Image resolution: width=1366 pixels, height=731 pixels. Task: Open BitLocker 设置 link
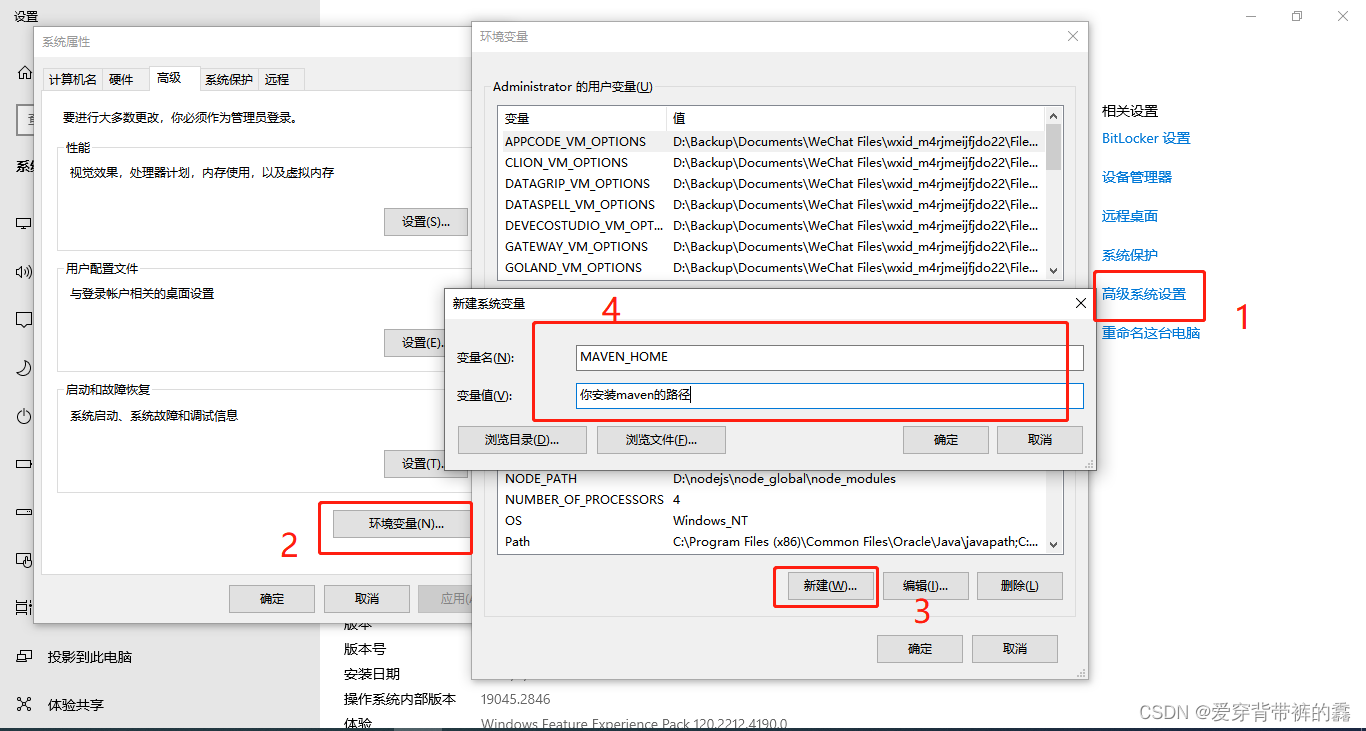coord(1146,139)
